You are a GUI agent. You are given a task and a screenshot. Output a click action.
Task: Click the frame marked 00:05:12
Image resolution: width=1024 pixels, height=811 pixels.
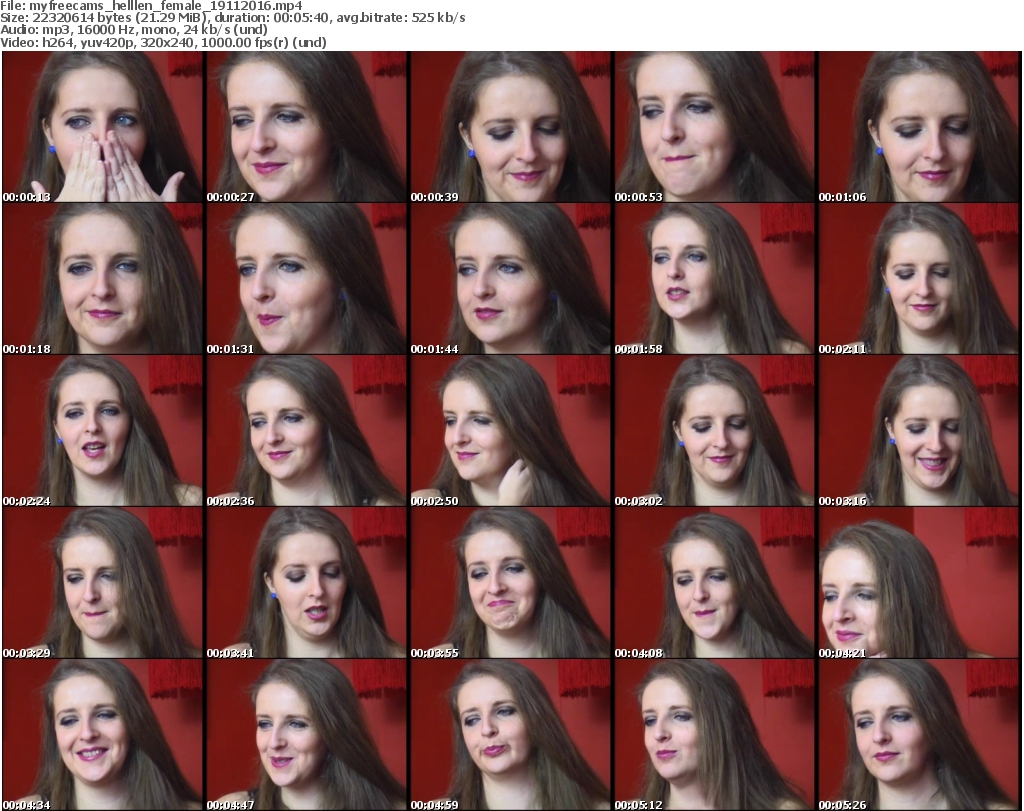(714, 736)
